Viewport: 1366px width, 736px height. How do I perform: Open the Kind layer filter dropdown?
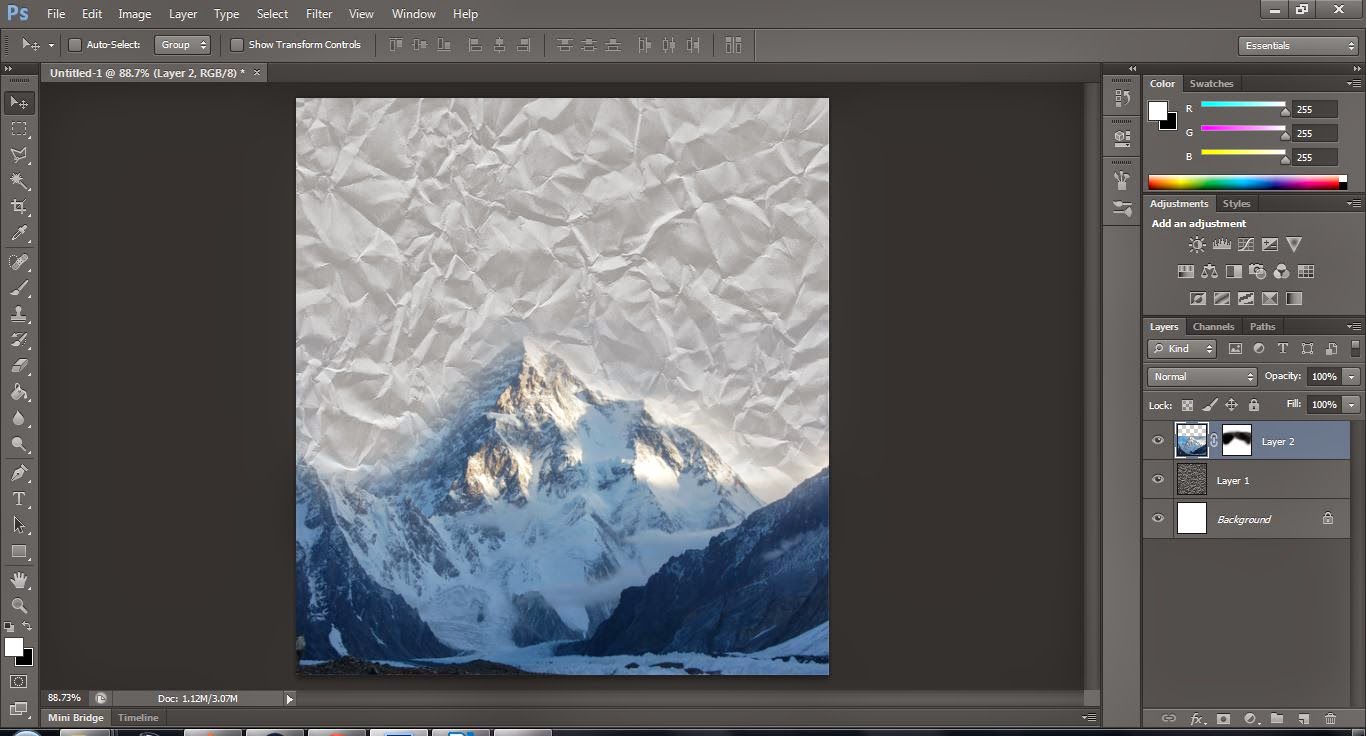tap(1181, 349)
